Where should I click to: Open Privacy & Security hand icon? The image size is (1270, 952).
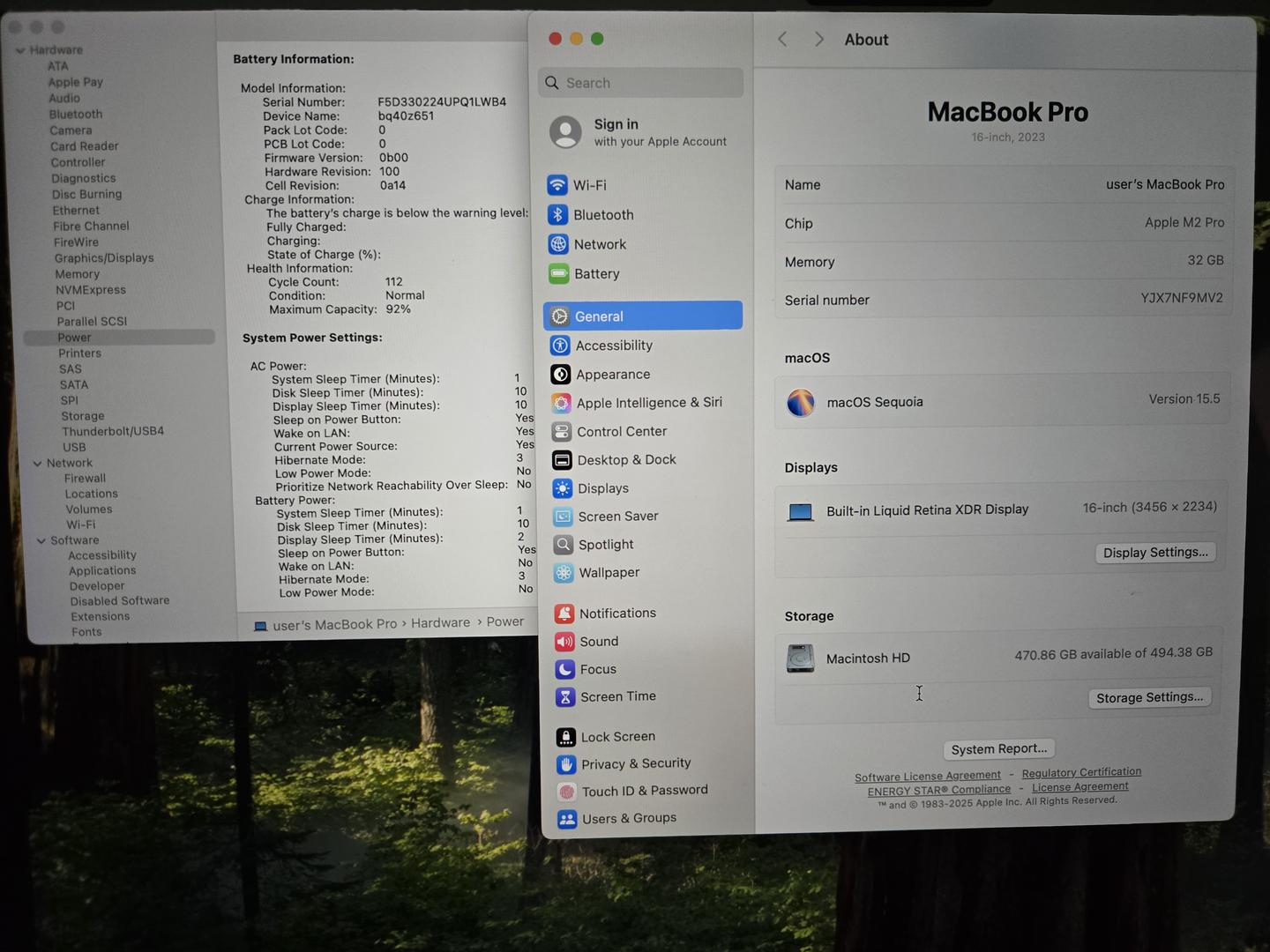[566, 764]
